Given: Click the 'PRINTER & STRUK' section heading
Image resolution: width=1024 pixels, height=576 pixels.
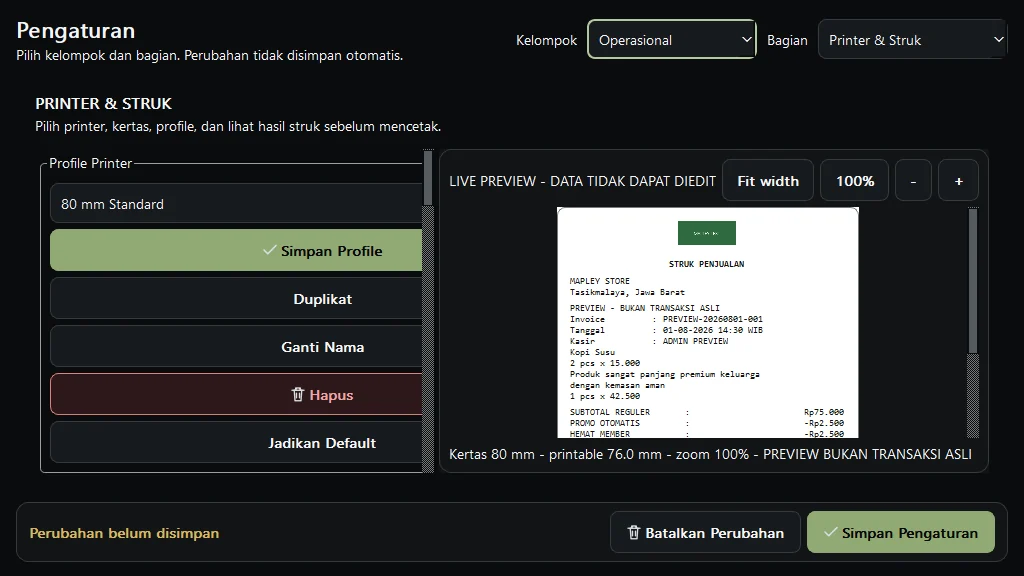Looking at the screenshot, I should coord(103,104).
